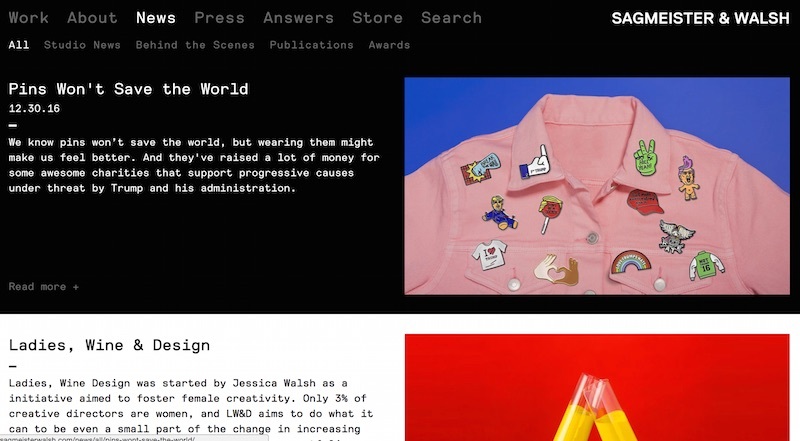Open Ladies, Wine & Design article title

coord(109,345)
